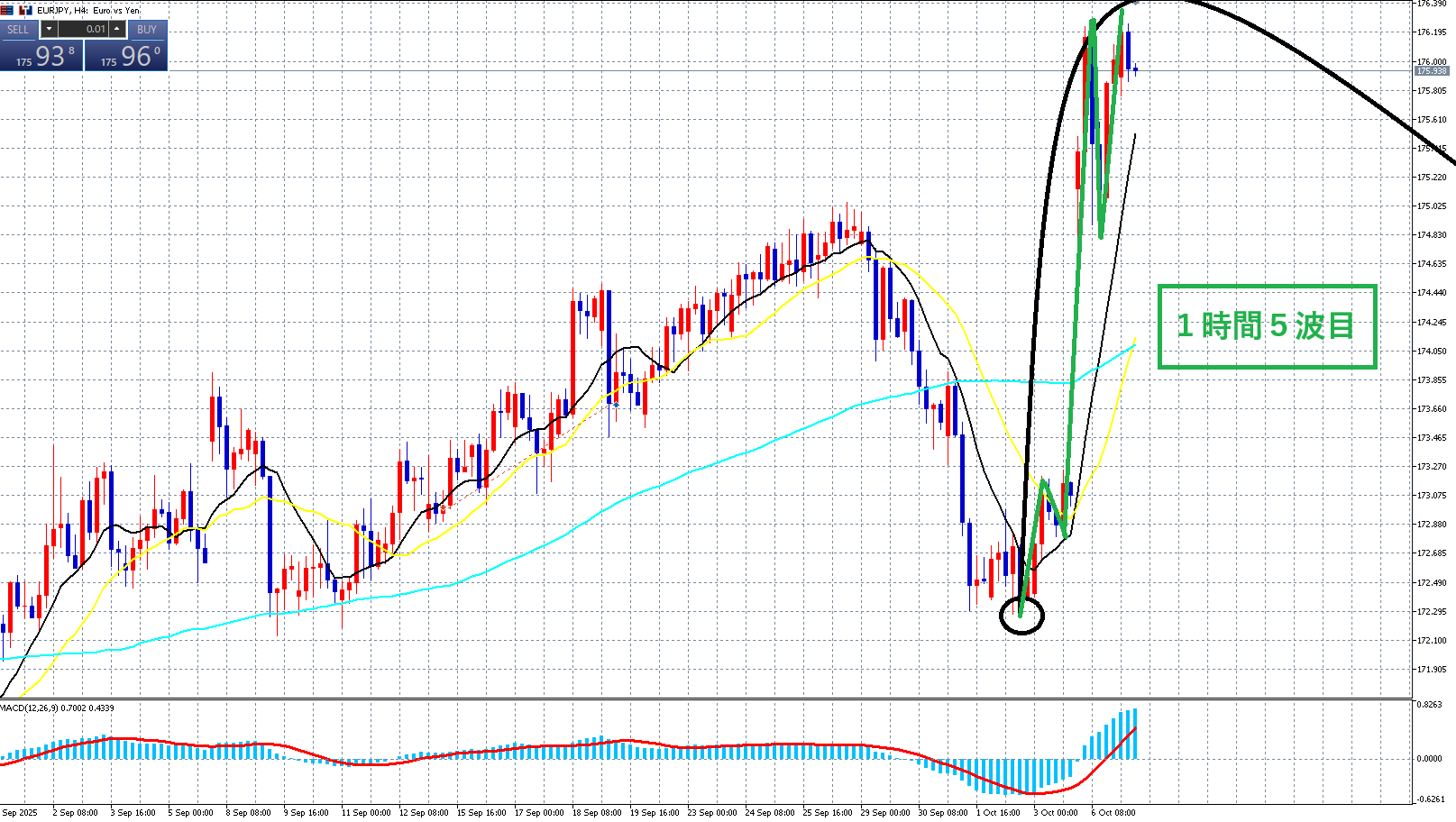1456x822 pixels.
Task: Click the gray chart shift triangle marker
Action: [1134, 3]
